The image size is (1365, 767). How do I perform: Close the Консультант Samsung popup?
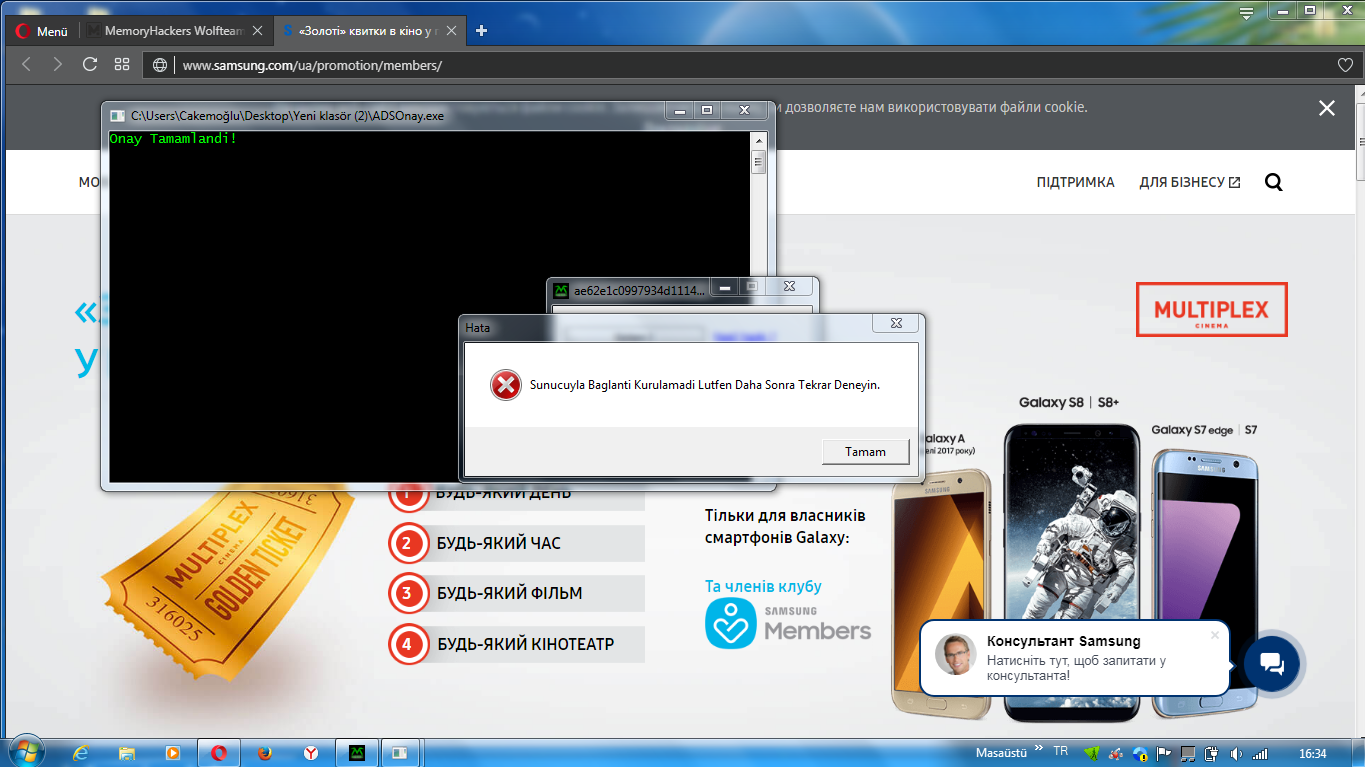[1215, 634]
